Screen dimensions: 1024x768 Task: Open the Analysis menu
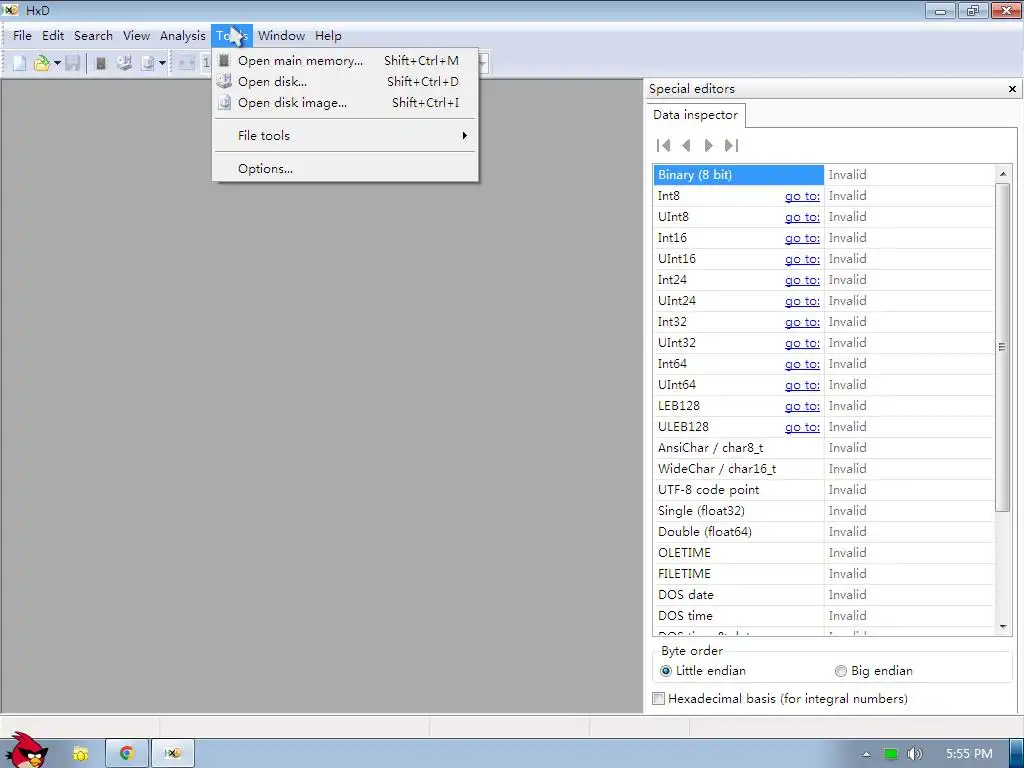(182, 36)
